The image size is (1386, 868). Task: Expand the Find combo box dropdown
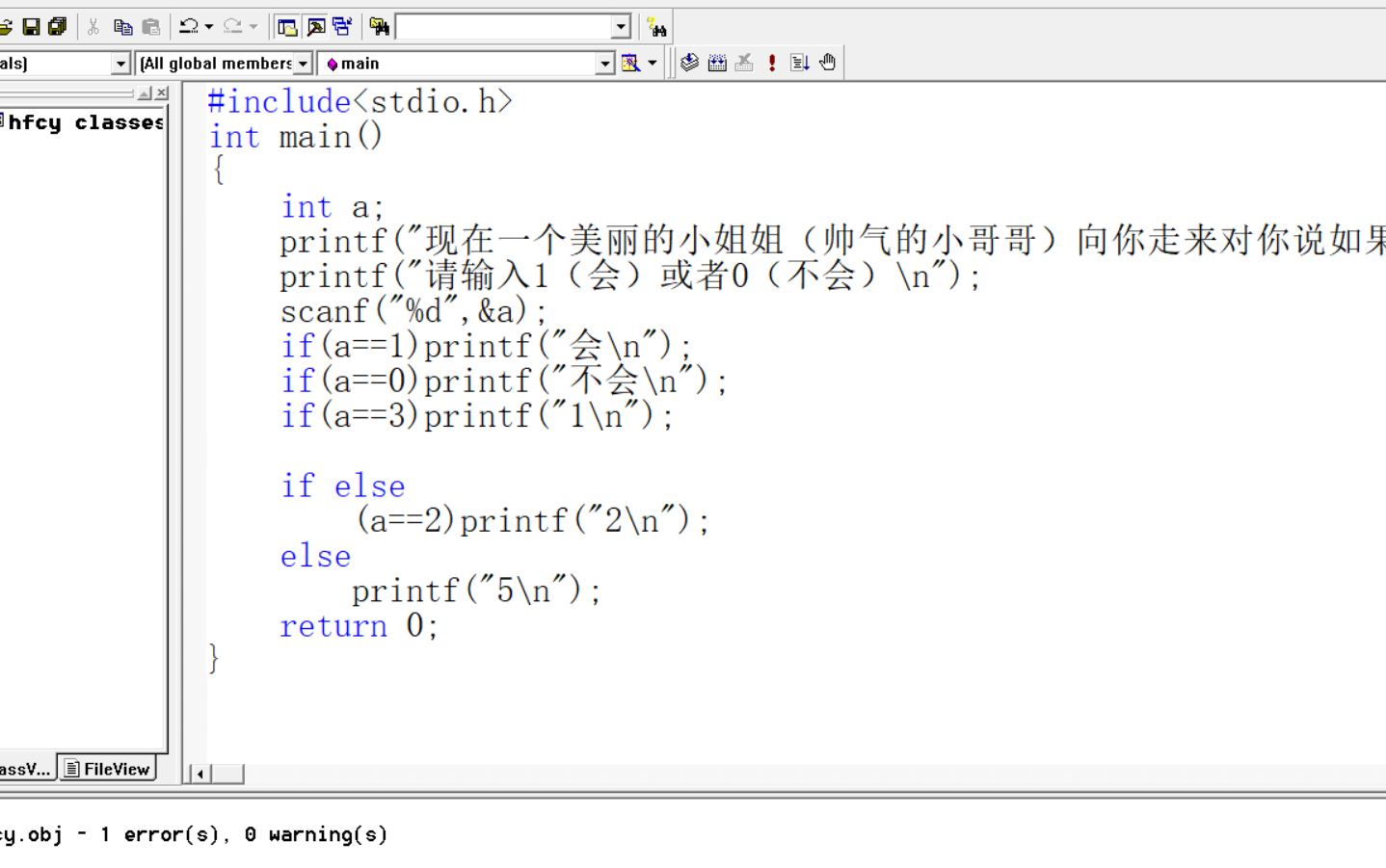point(622,27)
